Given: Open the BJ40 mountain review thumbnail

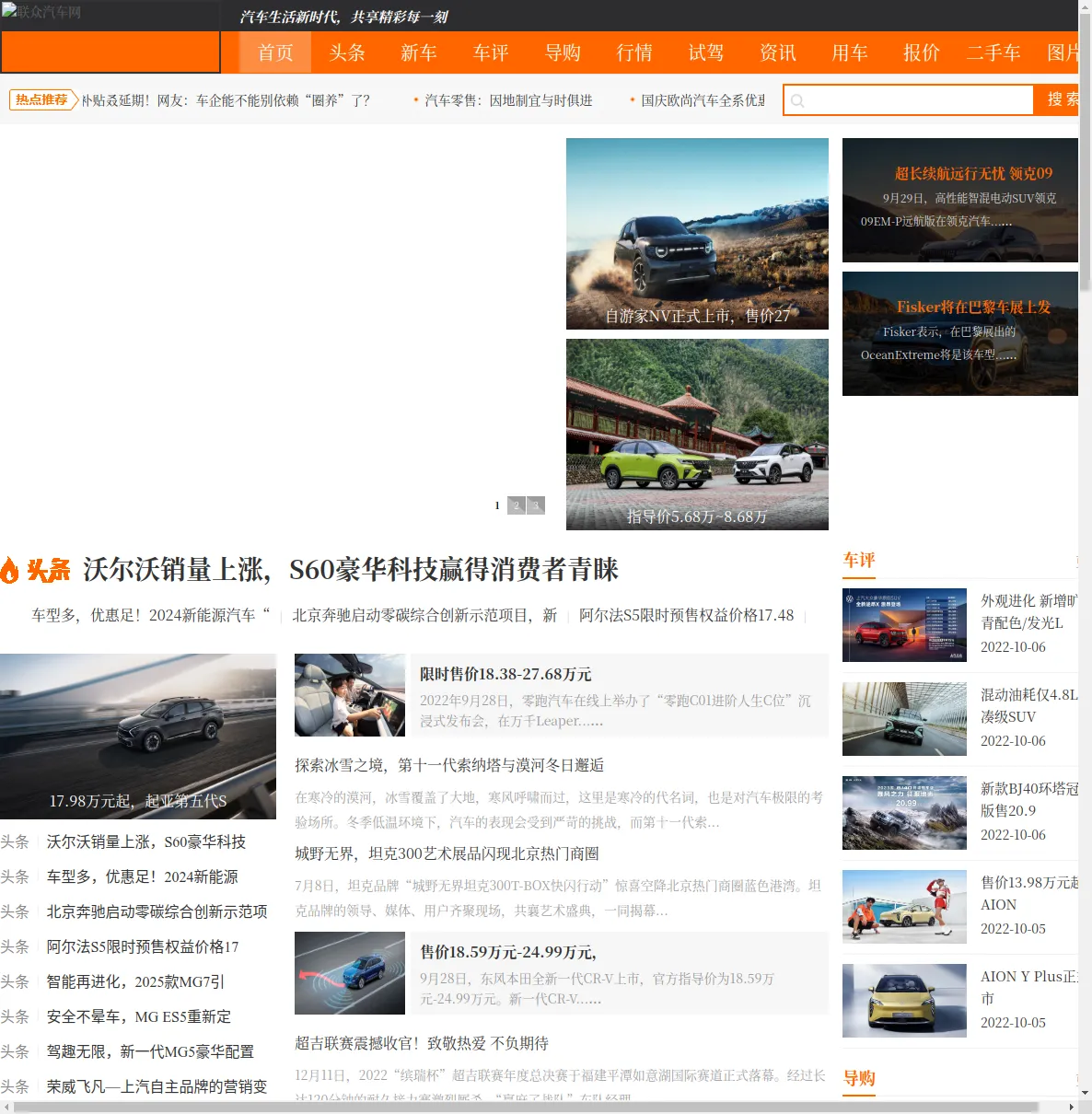Looking at the screenshot, I should point(904,813).
